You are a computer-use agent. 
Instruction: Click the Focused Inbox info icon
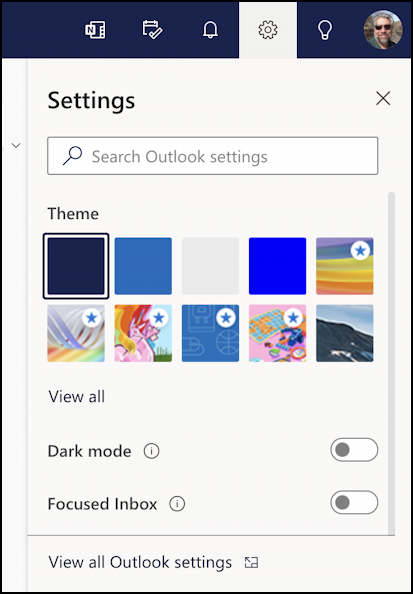click(177, 504)
